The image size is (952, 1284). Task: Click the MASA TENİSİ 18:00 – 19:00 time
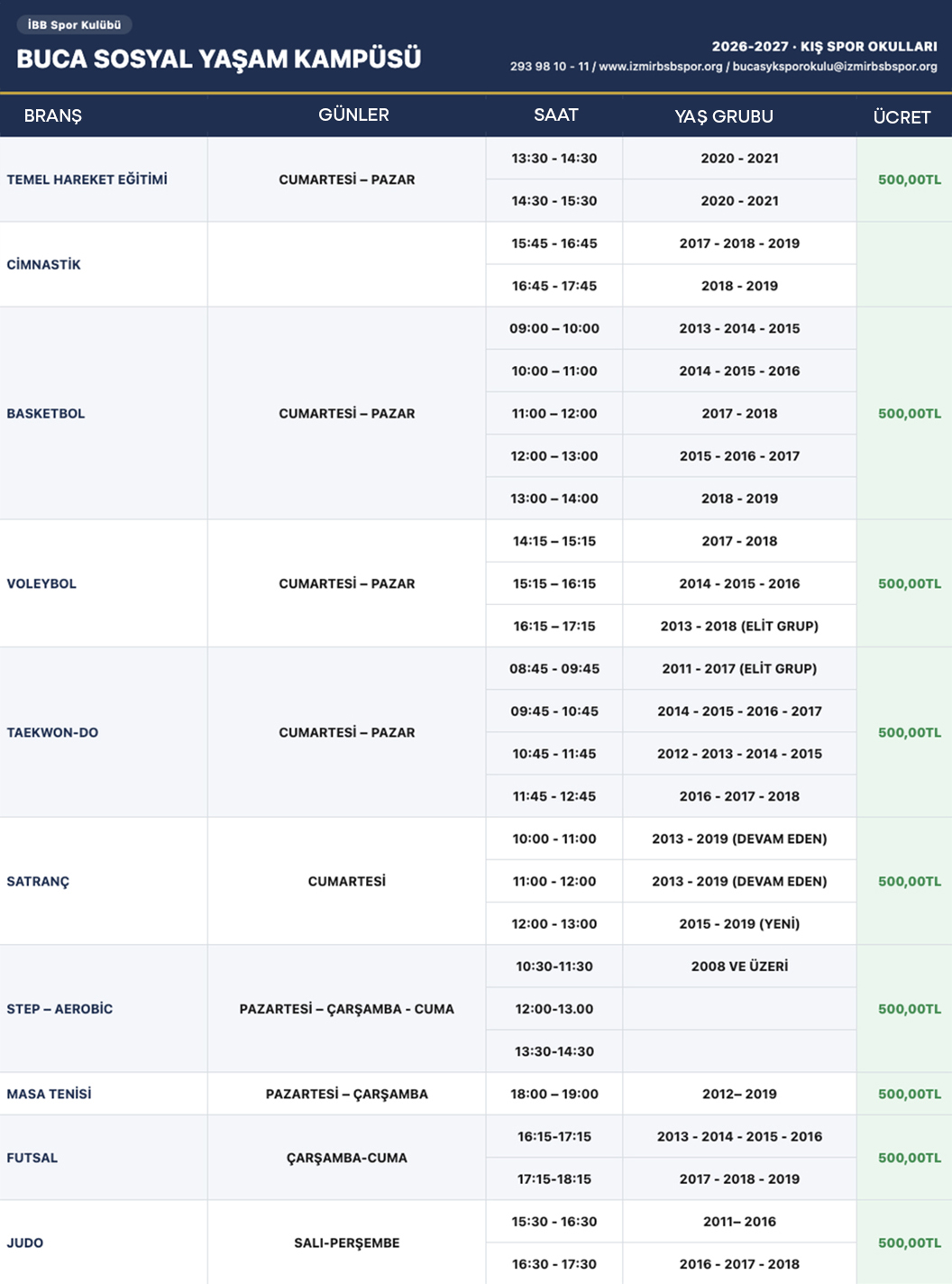[554, 1094]
